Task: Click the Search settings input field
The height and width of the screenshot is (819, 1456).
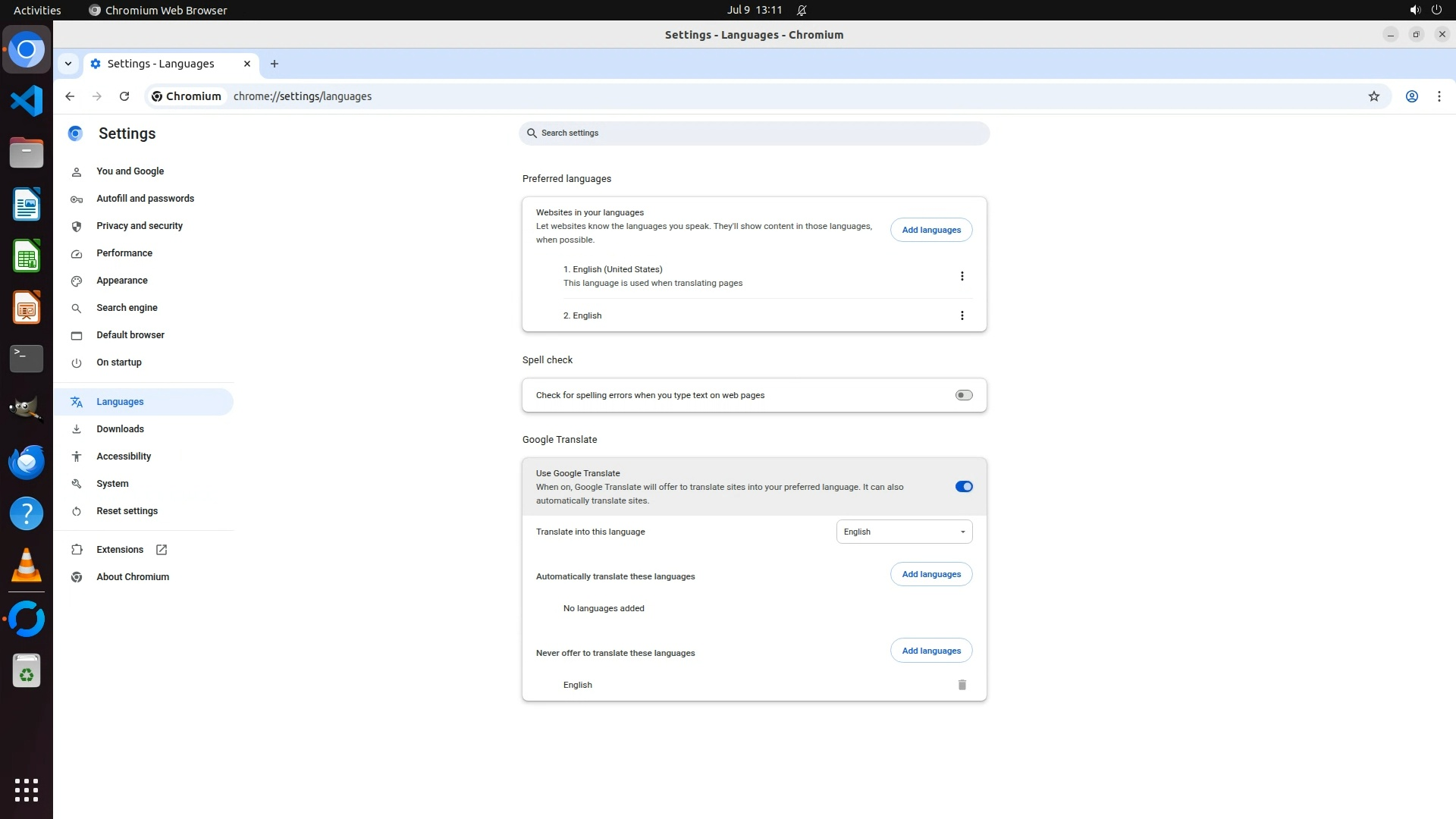Action: coord(755,133)
